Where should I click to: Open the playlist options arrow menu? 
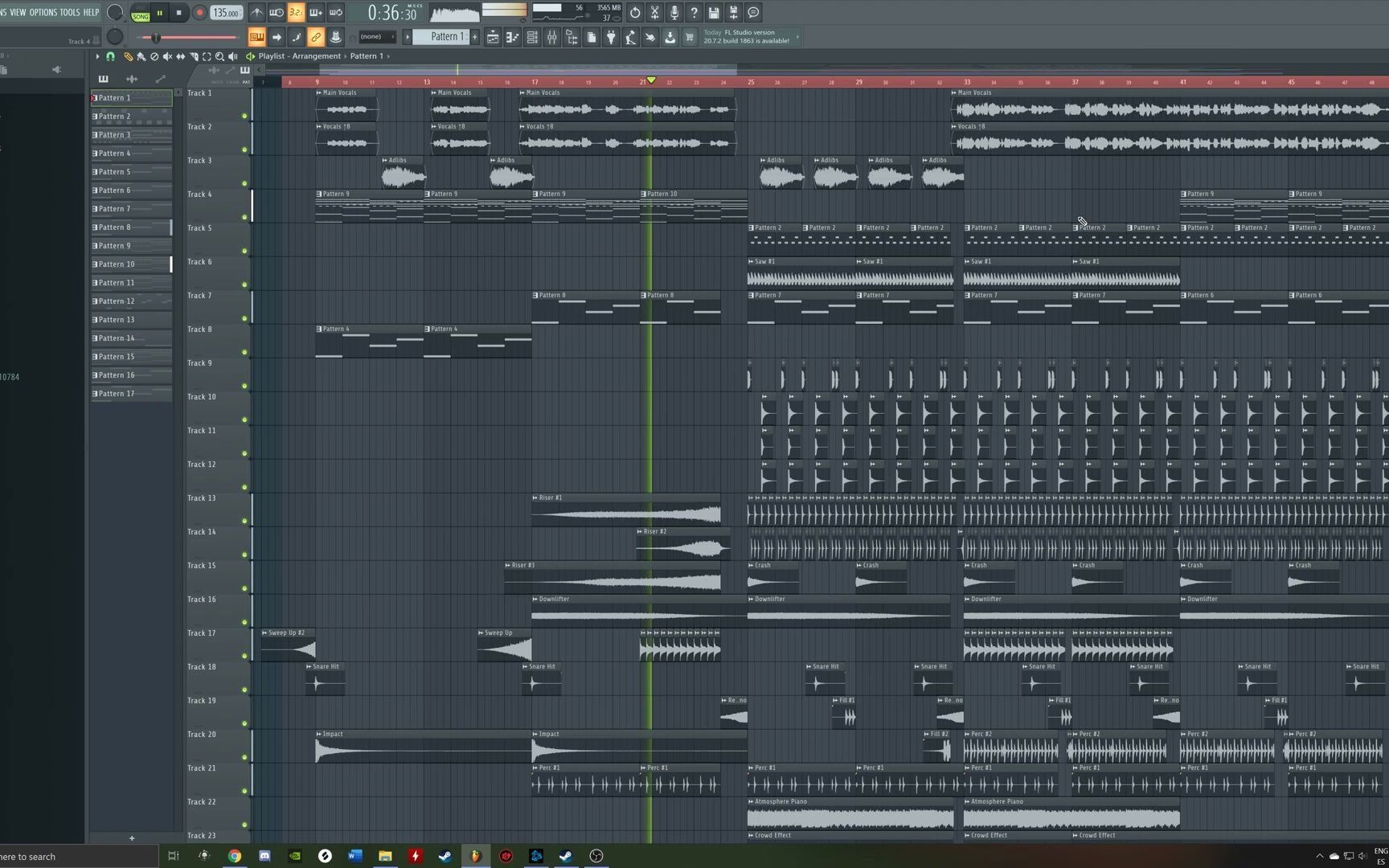[96, 56]
